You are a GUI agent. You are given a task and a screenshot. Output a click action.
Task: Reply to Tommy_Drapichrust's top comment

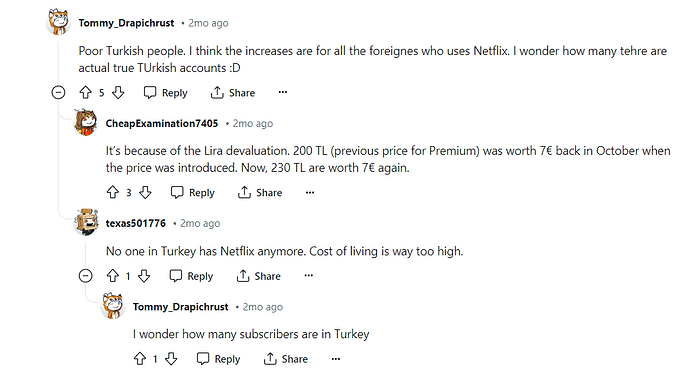165,93
